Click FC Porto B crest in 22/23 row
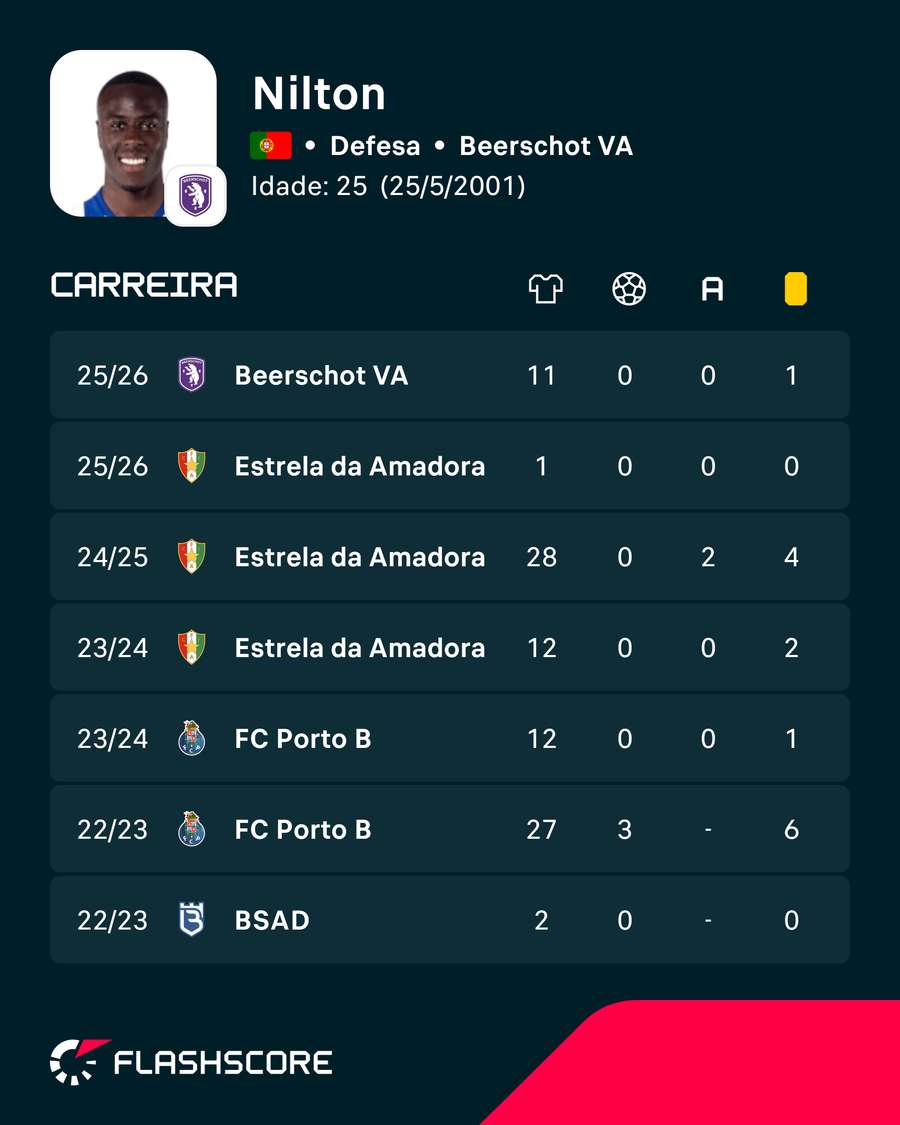Viewport: 900px width, 1125px height. [x=192, y=829]
